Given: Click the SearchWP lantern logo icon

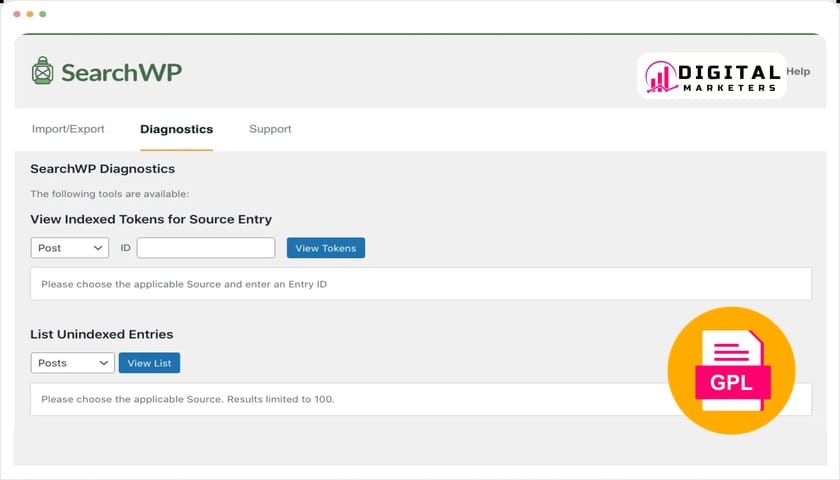Looking at the screenshot, I should pos(42,72).
